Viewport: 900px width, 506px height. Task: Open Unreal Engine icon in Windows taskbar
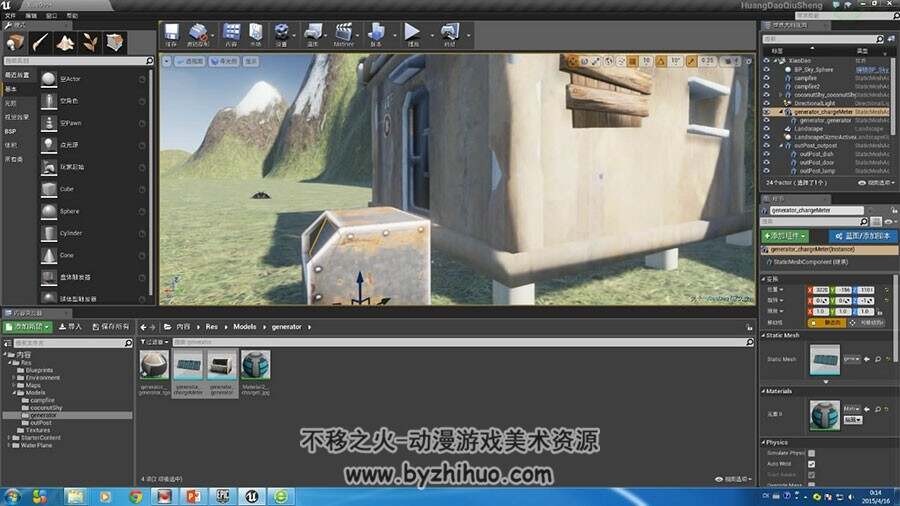pos(251,496)
